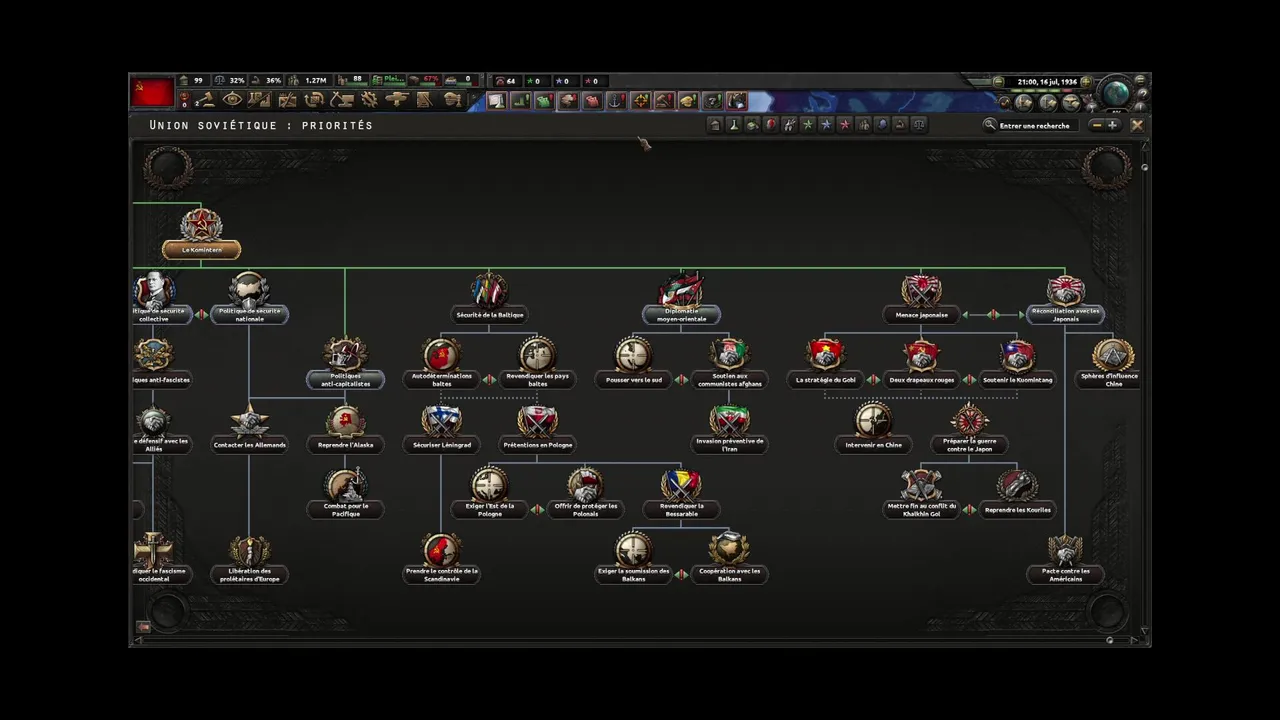This screenshot has width=1280, height=720.
Task: Open decisions via the gavel icon
Action: pyautogui.click(x=206, y=99)
